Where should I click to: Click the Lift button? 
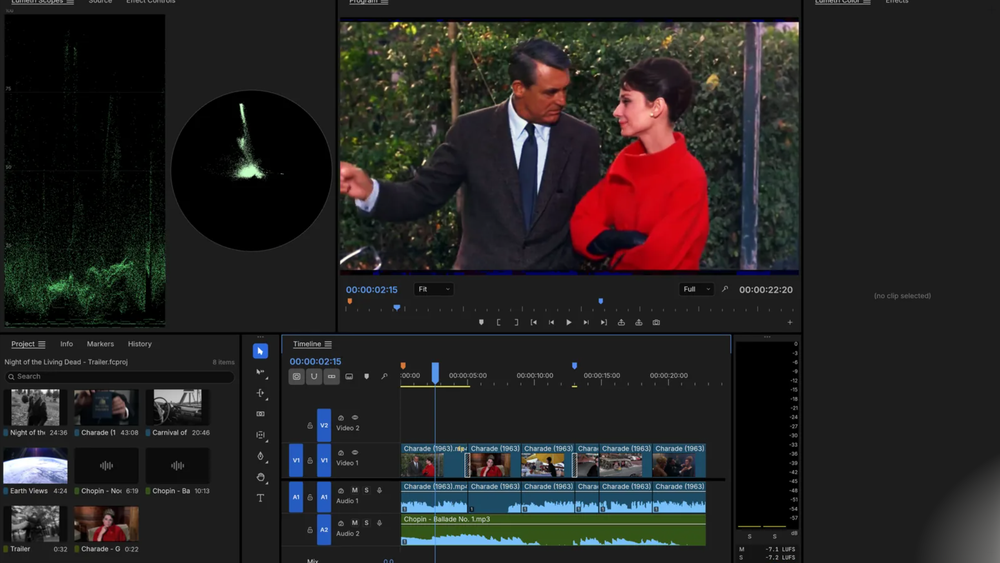pos(621,323)
